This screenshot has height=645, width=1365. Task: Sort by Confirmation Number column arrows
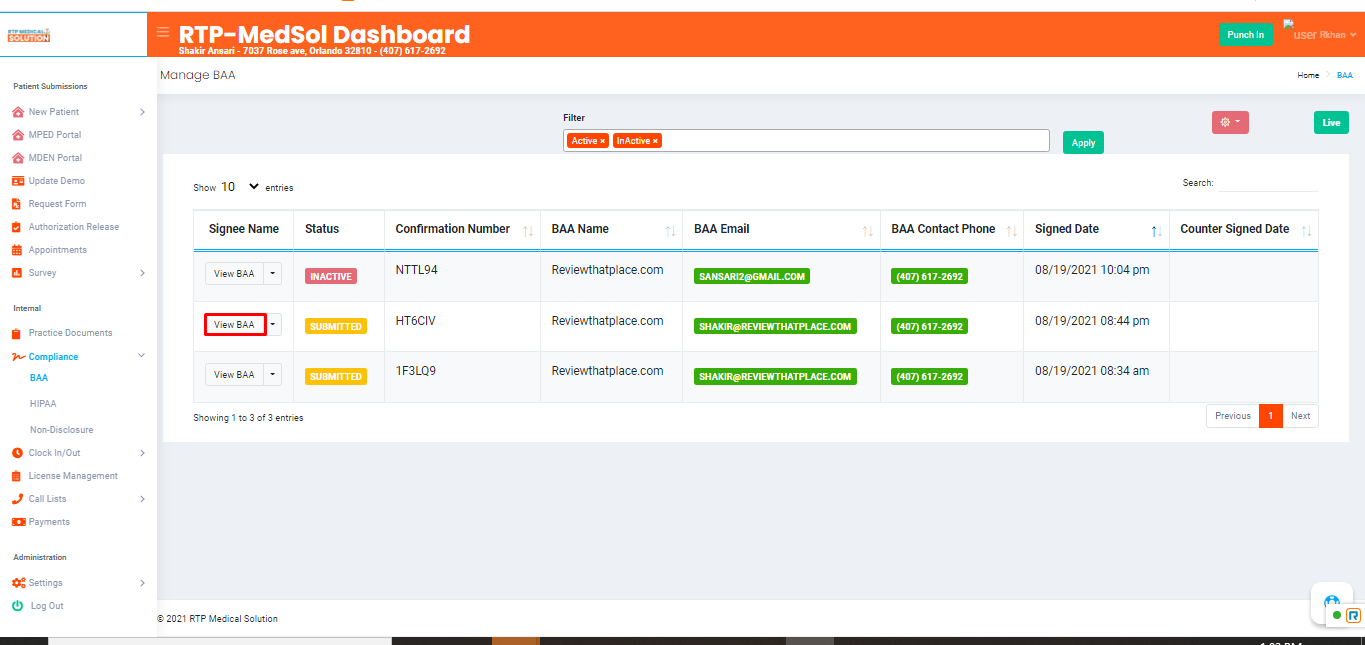pos(528,230)
